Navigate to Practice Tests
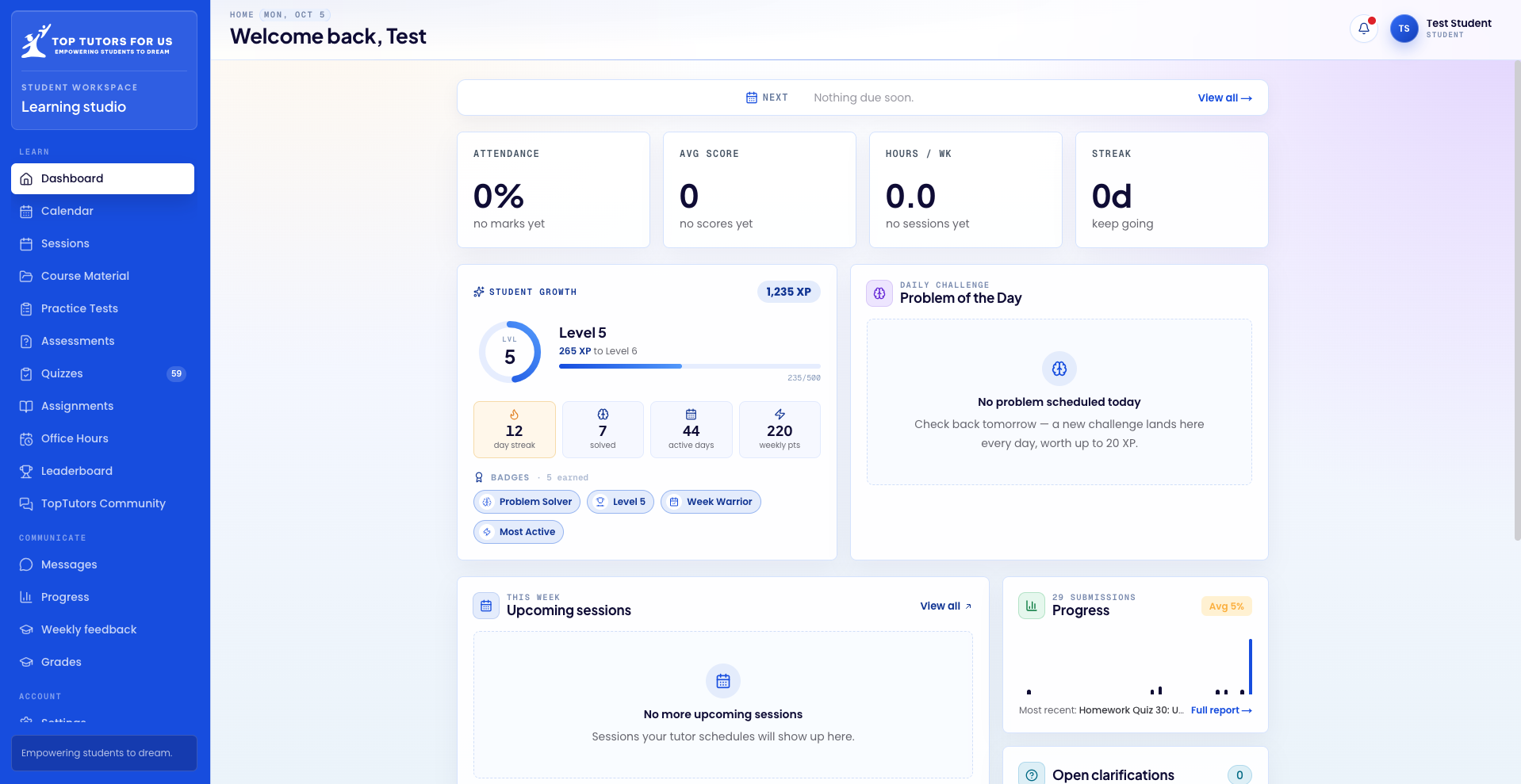 (102, 308)
